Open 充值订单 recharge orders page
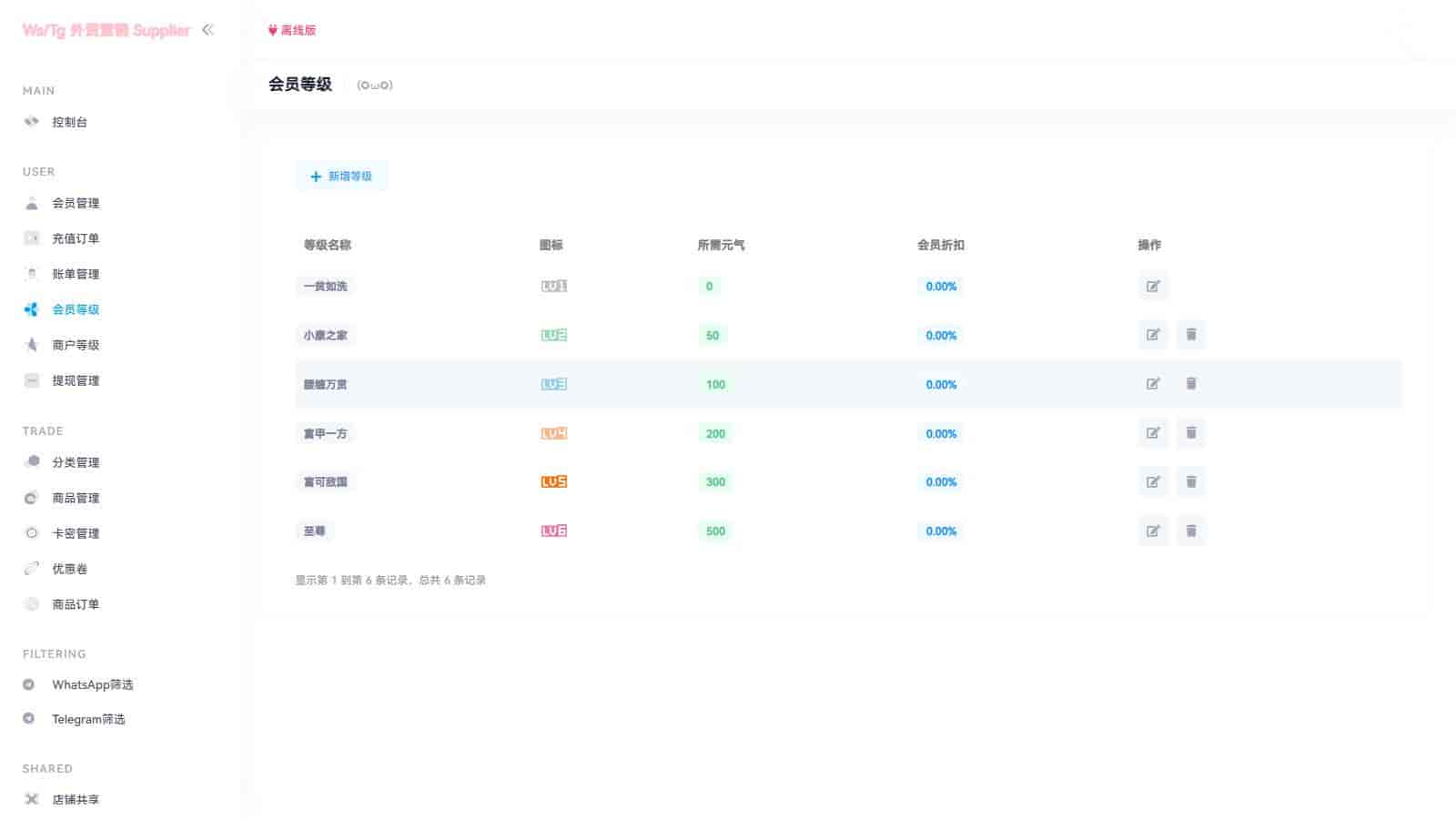This screenshot has width=1456, height=819. [x=76, y=238]
